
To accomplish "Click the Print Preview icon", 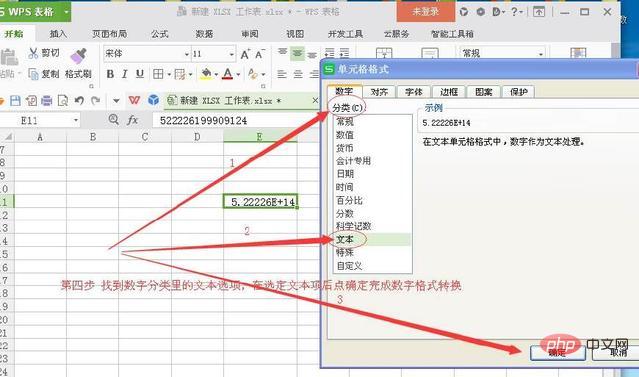I will coord(63,100).
